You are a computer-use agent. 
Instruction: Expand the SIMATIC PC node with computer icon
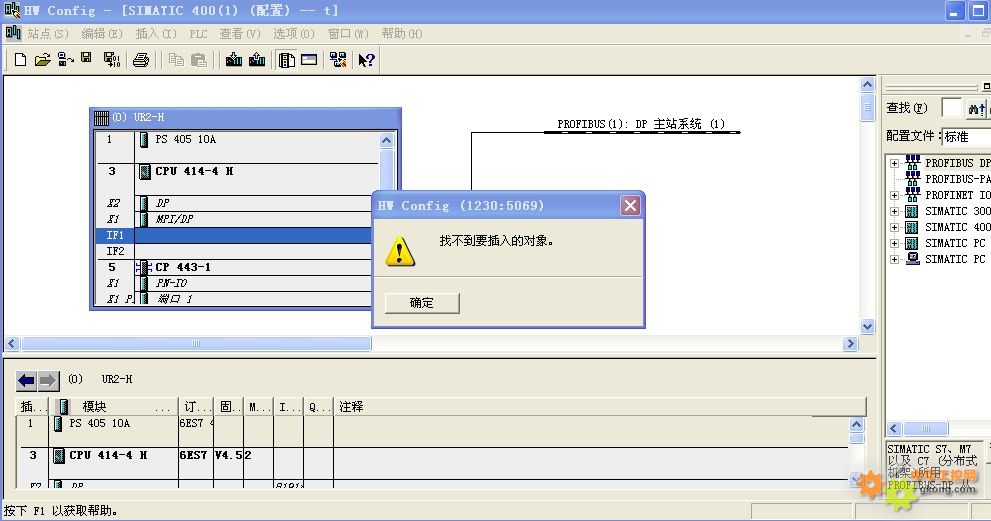click(894, 259)
